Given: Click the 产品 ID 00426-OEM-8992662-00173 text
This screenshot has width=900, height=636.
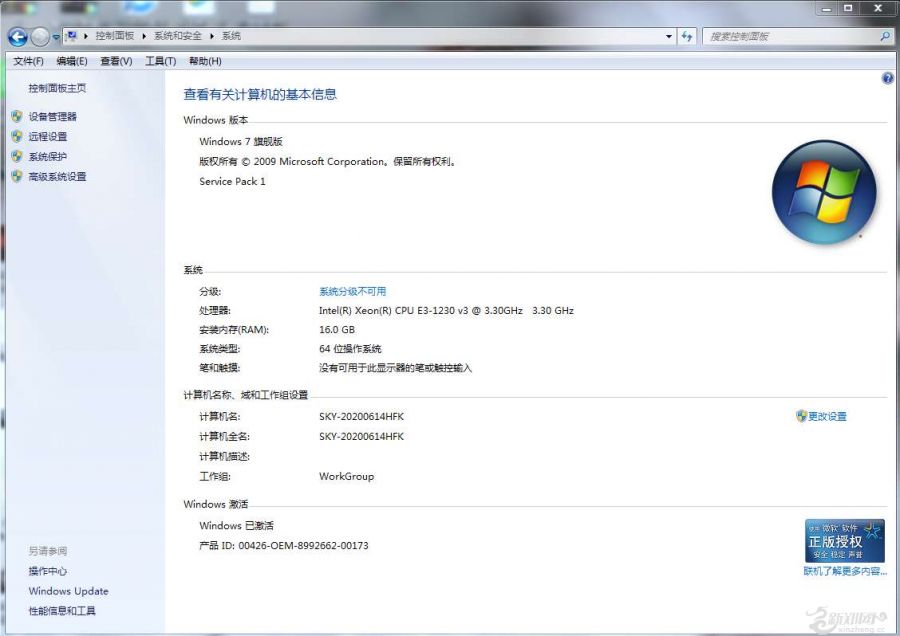Looking at the screenshot, I should (x=284, y=545).
